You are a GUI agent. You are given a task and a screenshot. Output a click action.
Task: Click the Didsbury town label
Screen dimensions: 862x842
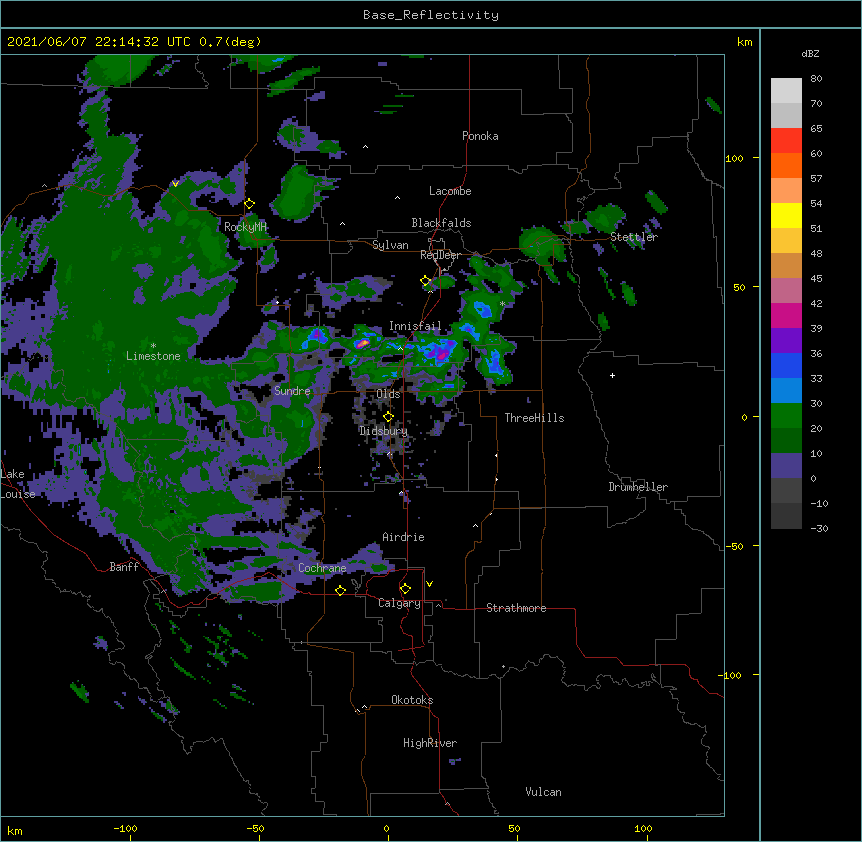point(383,431)
